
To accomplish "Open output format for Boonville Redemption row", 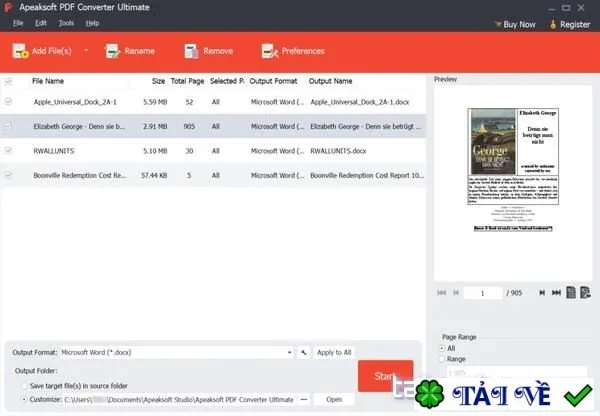I will pyautogui.click(x=277, y=175).
